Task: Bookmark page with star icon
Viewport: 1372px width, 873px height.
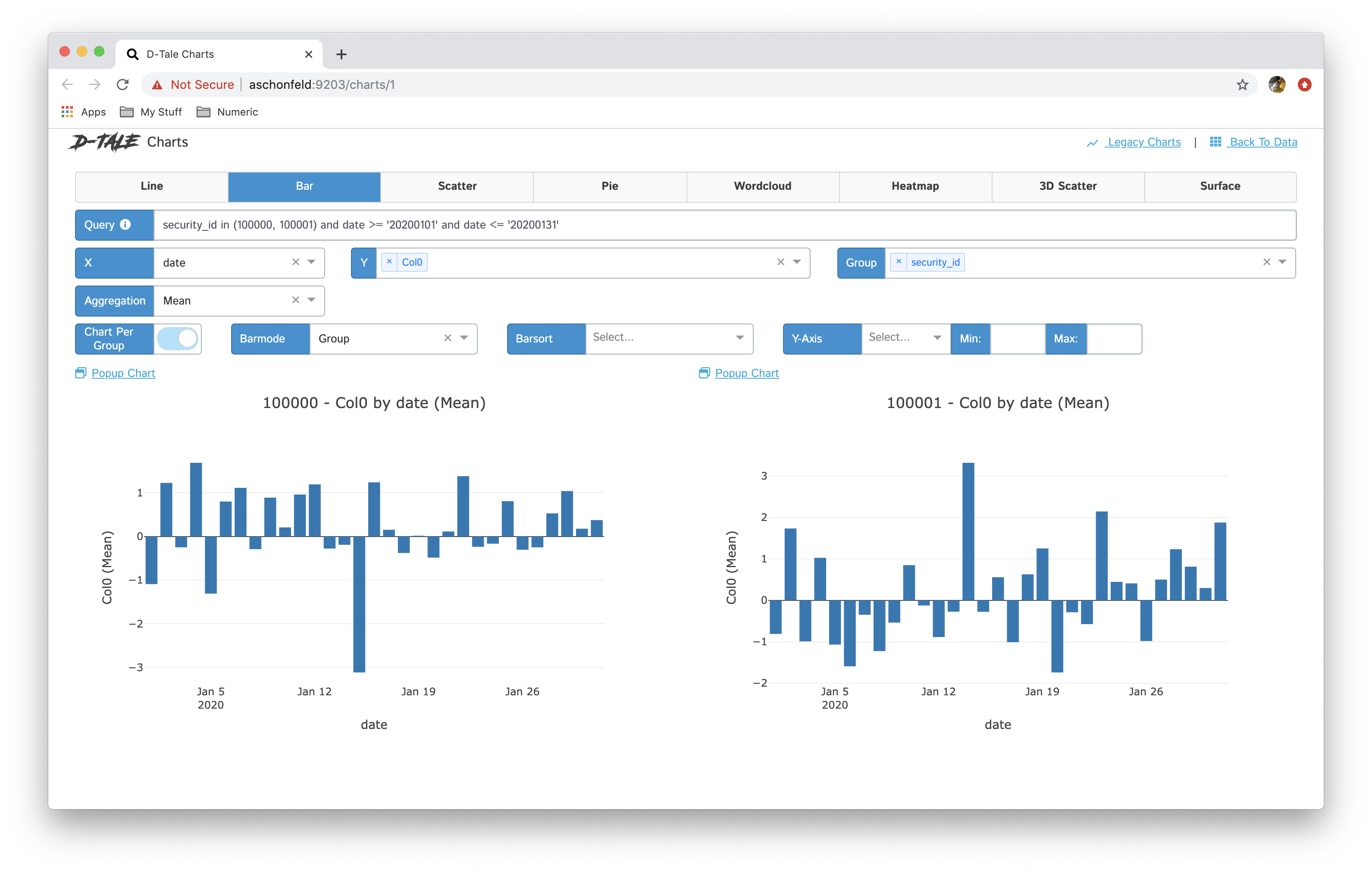Action: pyautogui.click(x=1242, y=85)
